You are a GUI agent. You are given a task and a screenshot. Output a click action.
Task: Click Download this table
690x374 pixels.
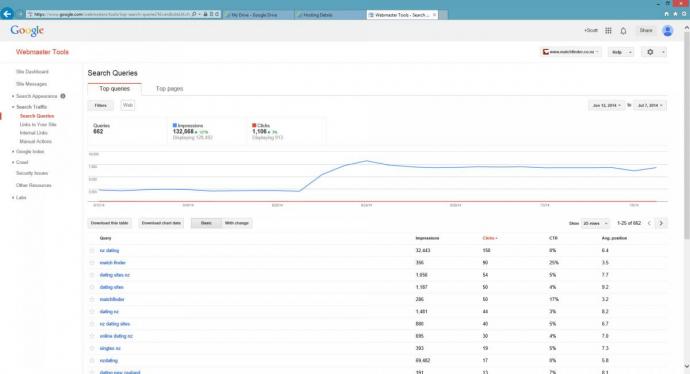(110, 223)
